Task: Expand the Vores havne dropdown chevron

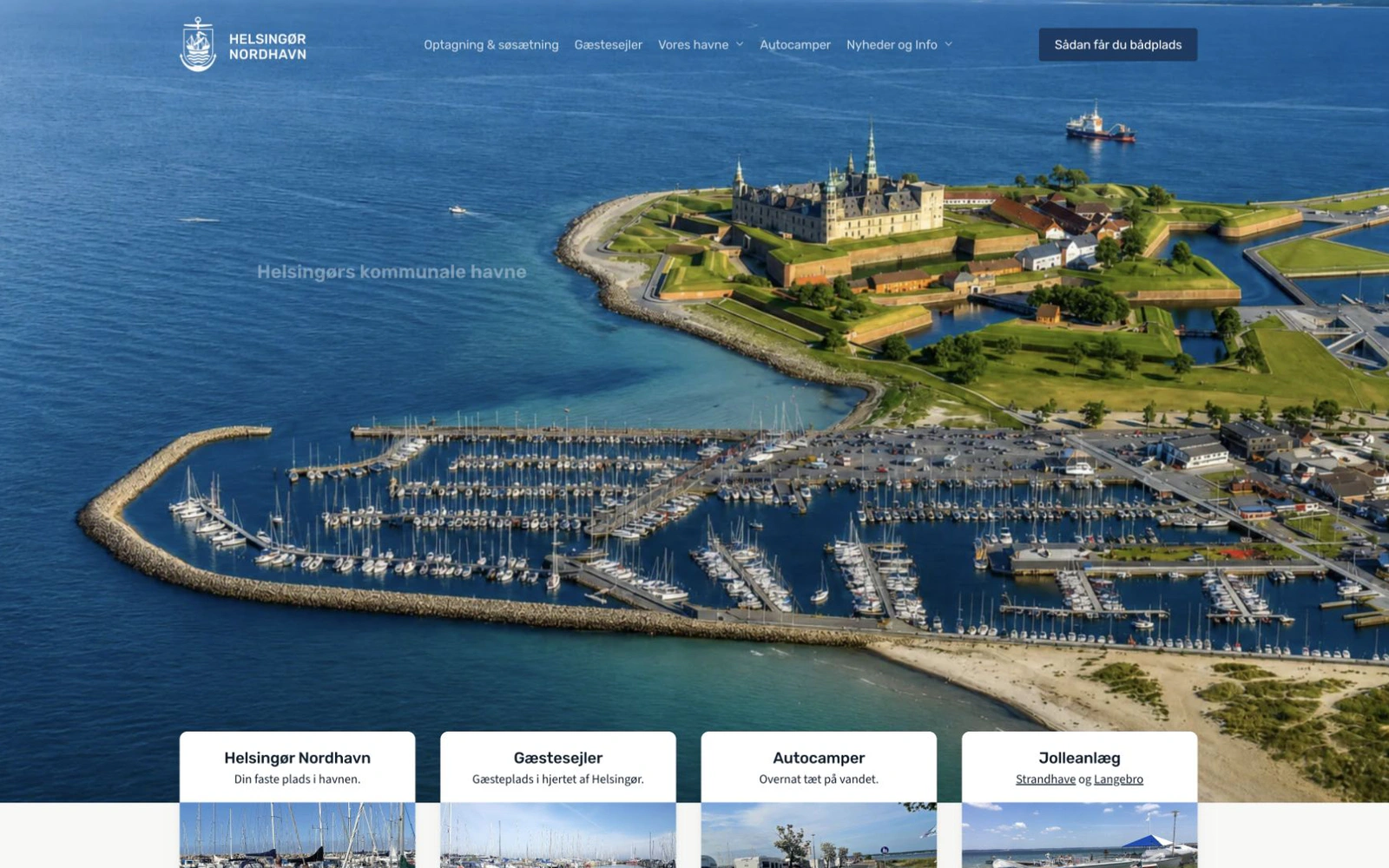Action: pyautogui.click(x=740, y=45)
